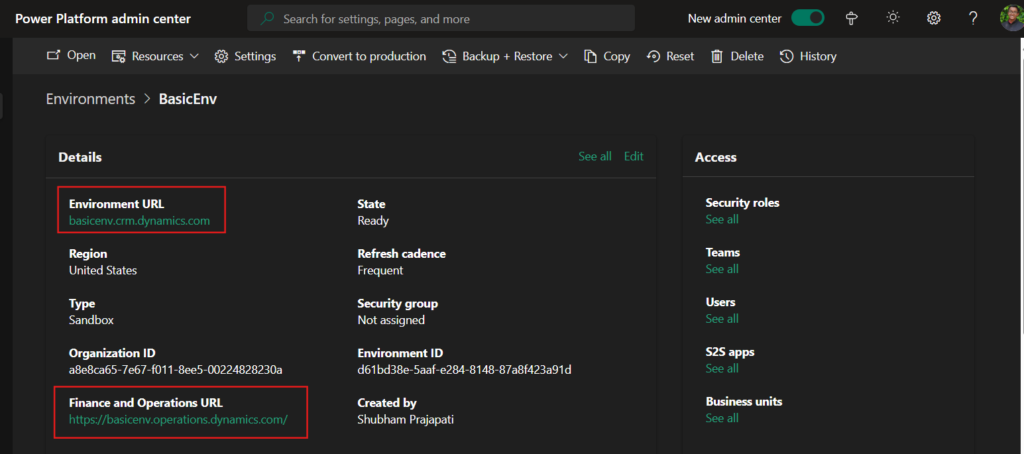The image size is (1024, 454).
Task: Click See all in Details card
Action: coord(595,156)
